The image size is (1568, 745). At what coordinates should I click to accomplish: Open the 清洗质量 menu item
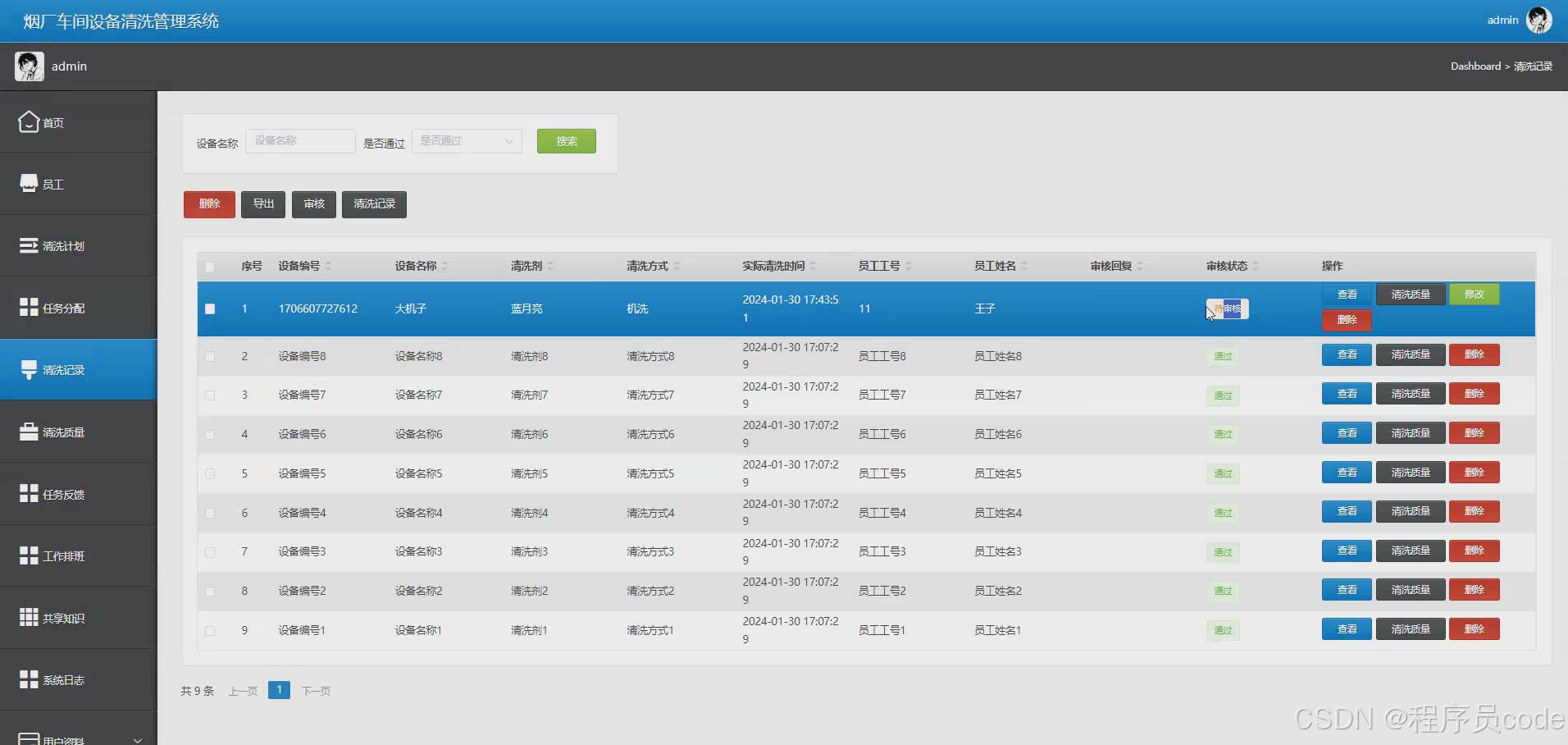[78, 432]
